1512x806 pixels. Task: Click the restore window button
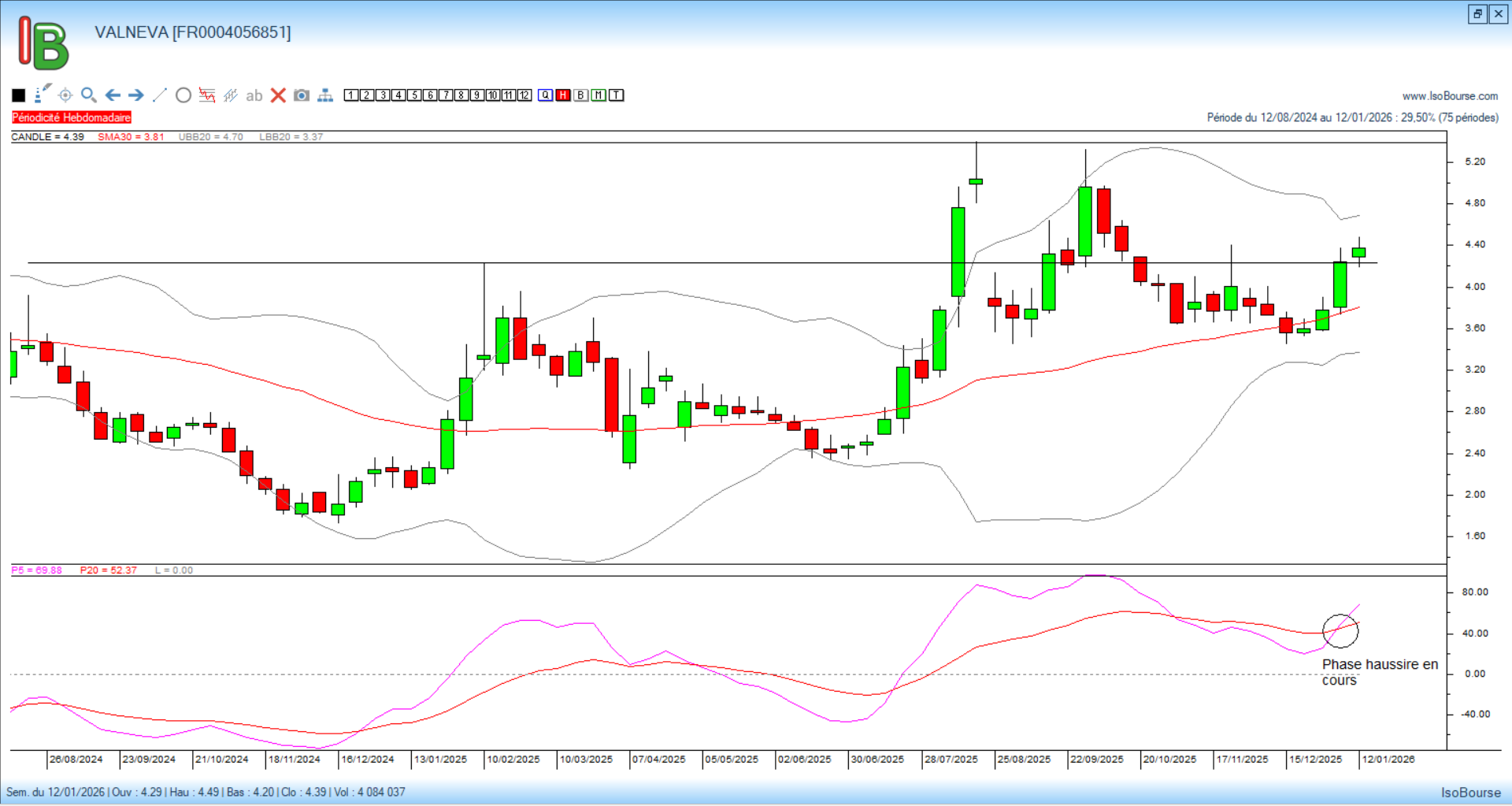click(1477, 13)
